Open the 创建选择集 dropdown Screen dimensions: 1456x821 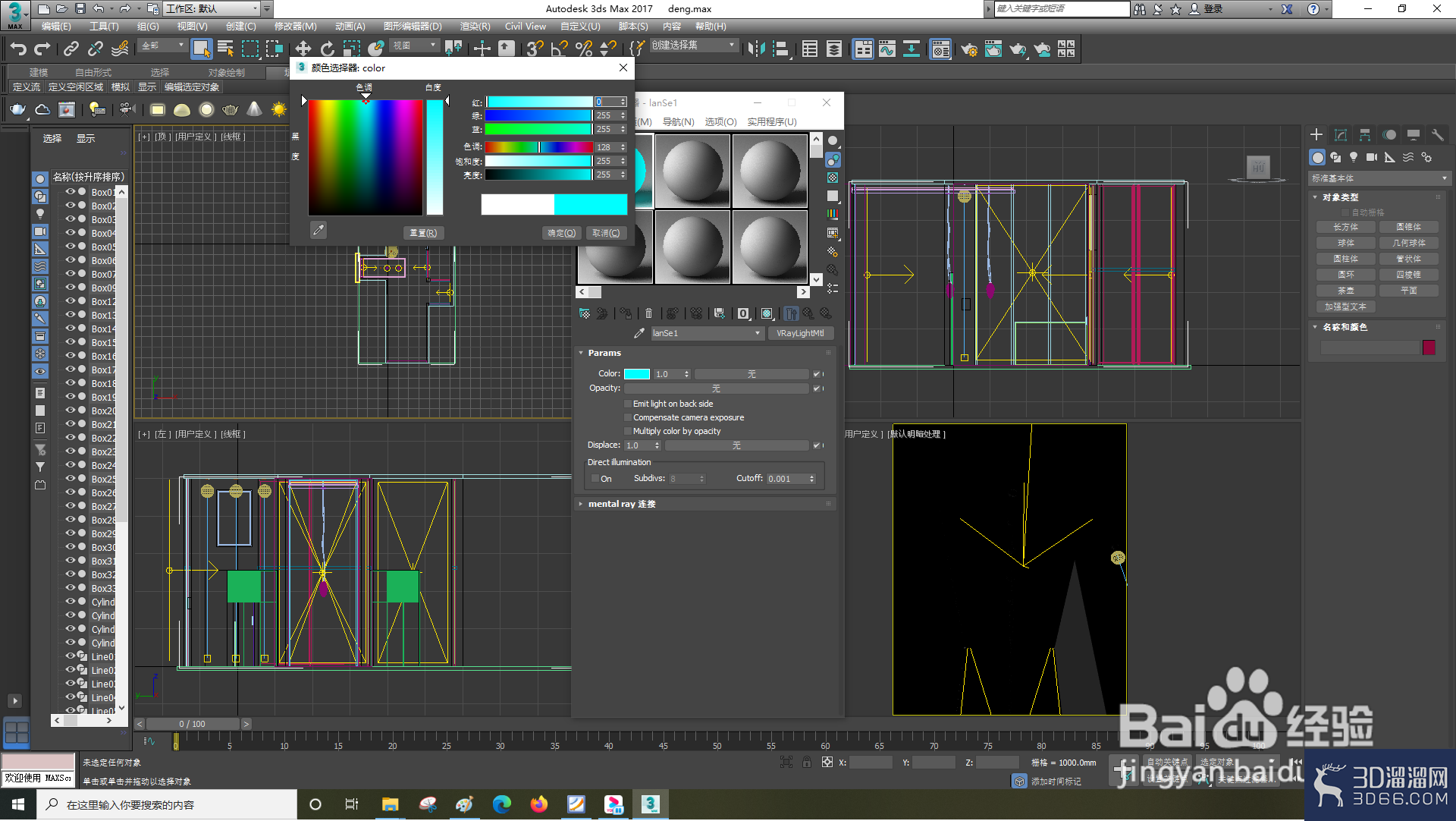(x=693, y=46)
